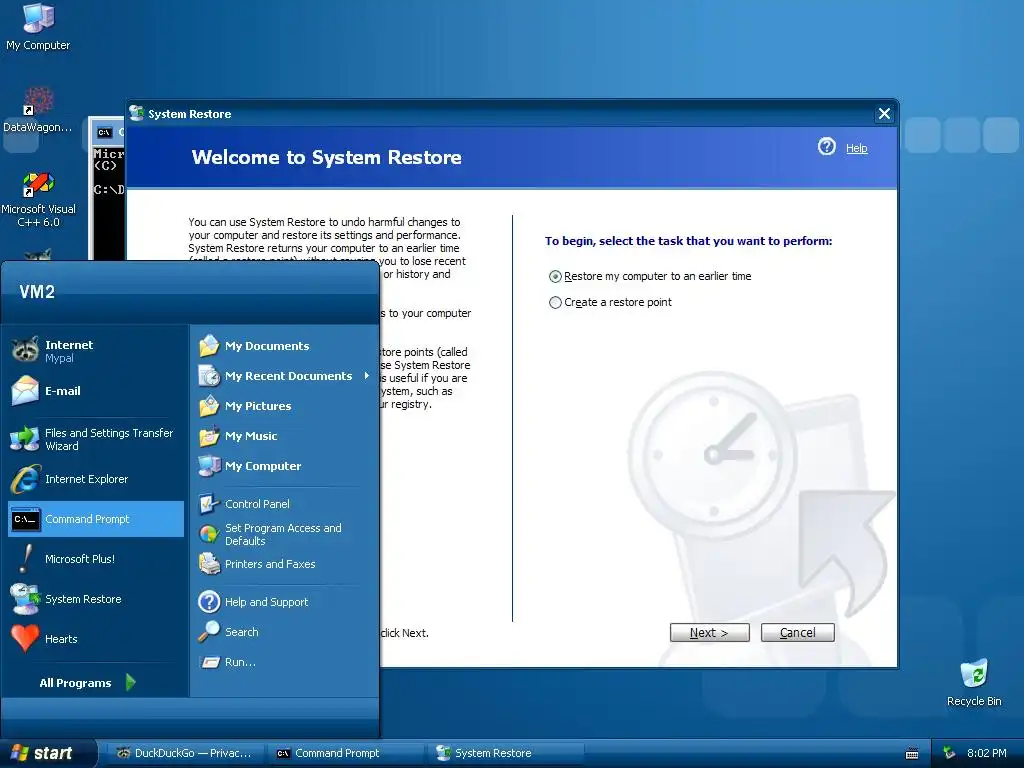Open My Computer desktop icon
The image size is (1024, 768).
tap(38, 18)
